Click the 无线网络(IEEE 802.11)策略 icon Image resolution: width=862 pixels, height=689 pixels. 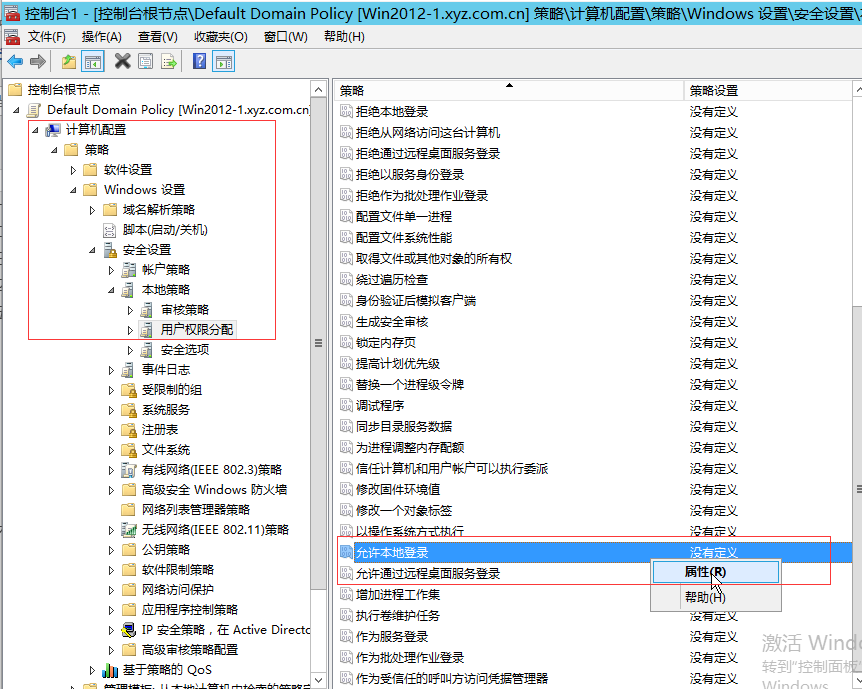(x=129, y=530)
